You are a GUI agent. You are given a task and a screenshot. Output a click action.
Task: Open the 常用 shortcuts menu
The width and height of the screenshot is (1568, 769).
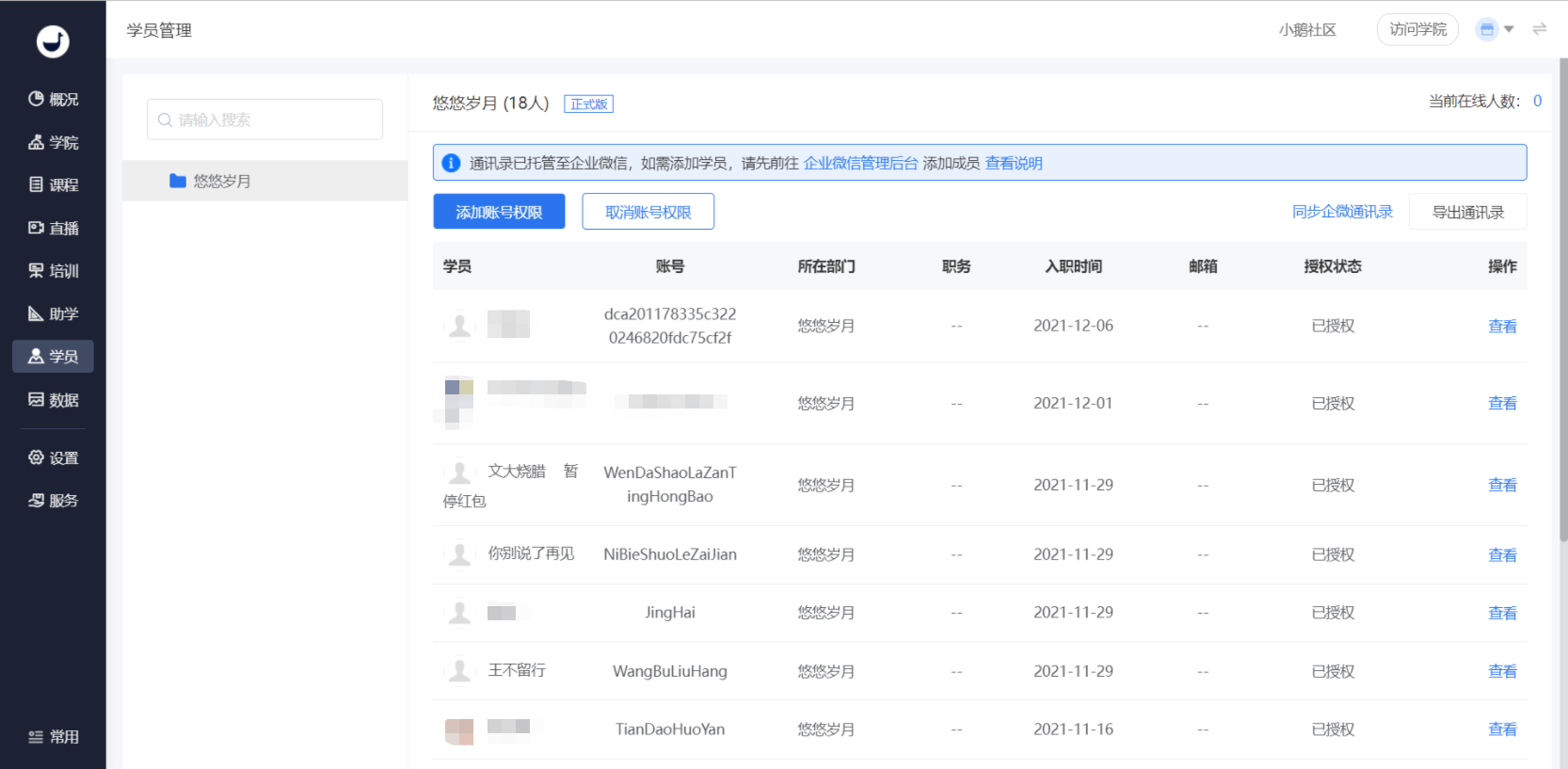pyautogui.click(x=53, y=737)
